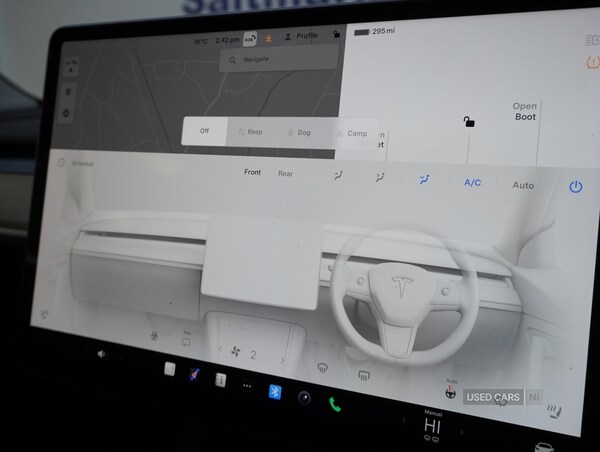Activate the heated steering wheel icon
Image resolution: width=600 pixels, height=452 pixels.
tap(452, 393)
